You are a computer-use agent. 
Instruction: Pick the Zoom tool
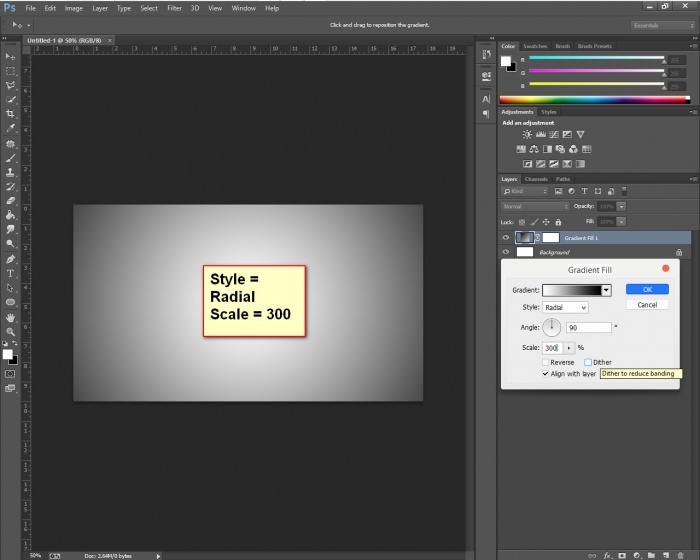10,331
